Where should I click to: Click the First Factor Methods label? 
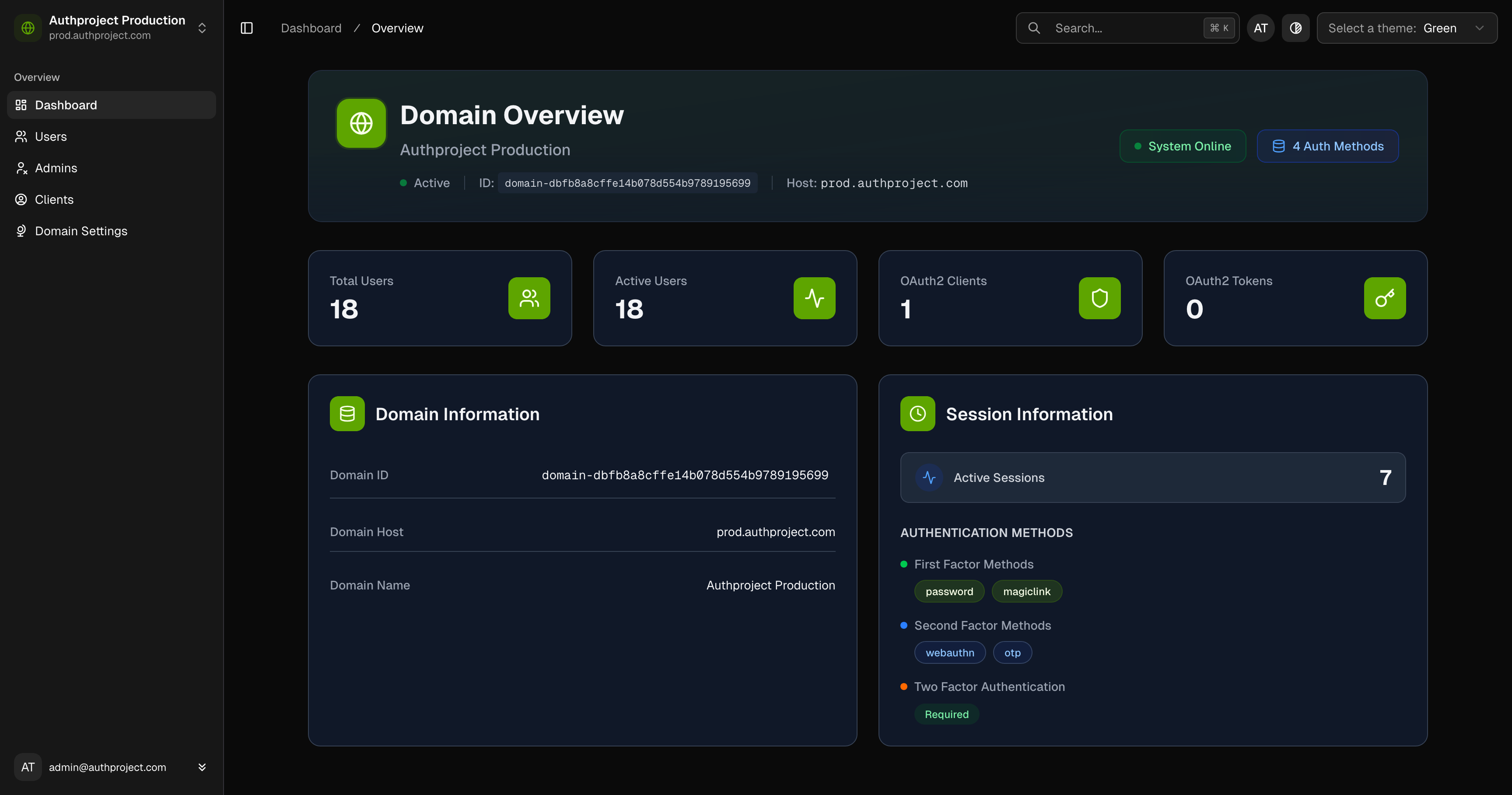point(974,565)
